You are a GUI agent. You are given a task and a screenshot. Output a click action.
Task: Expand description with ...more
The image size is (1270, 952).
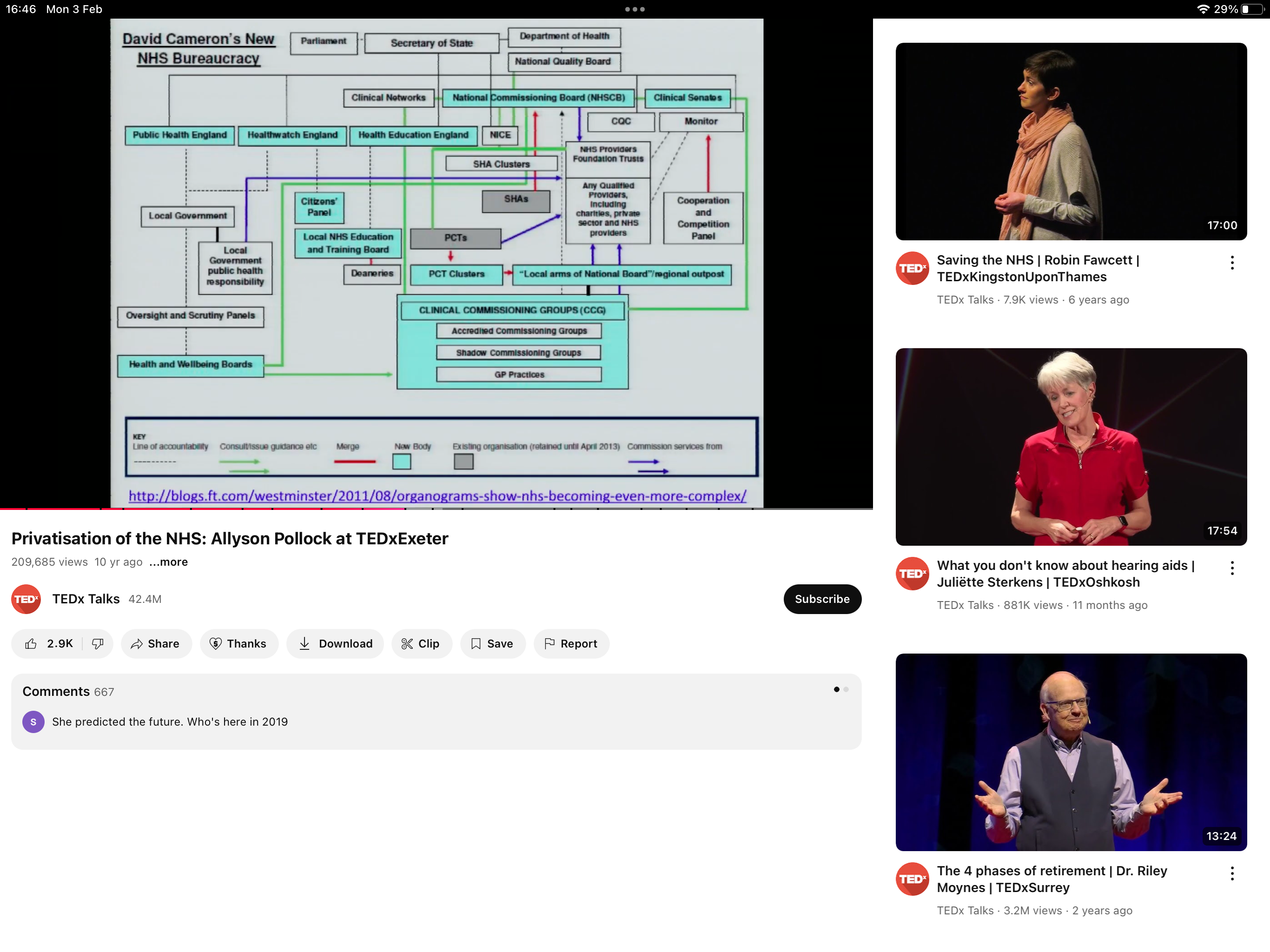click(x=168, y=562)
